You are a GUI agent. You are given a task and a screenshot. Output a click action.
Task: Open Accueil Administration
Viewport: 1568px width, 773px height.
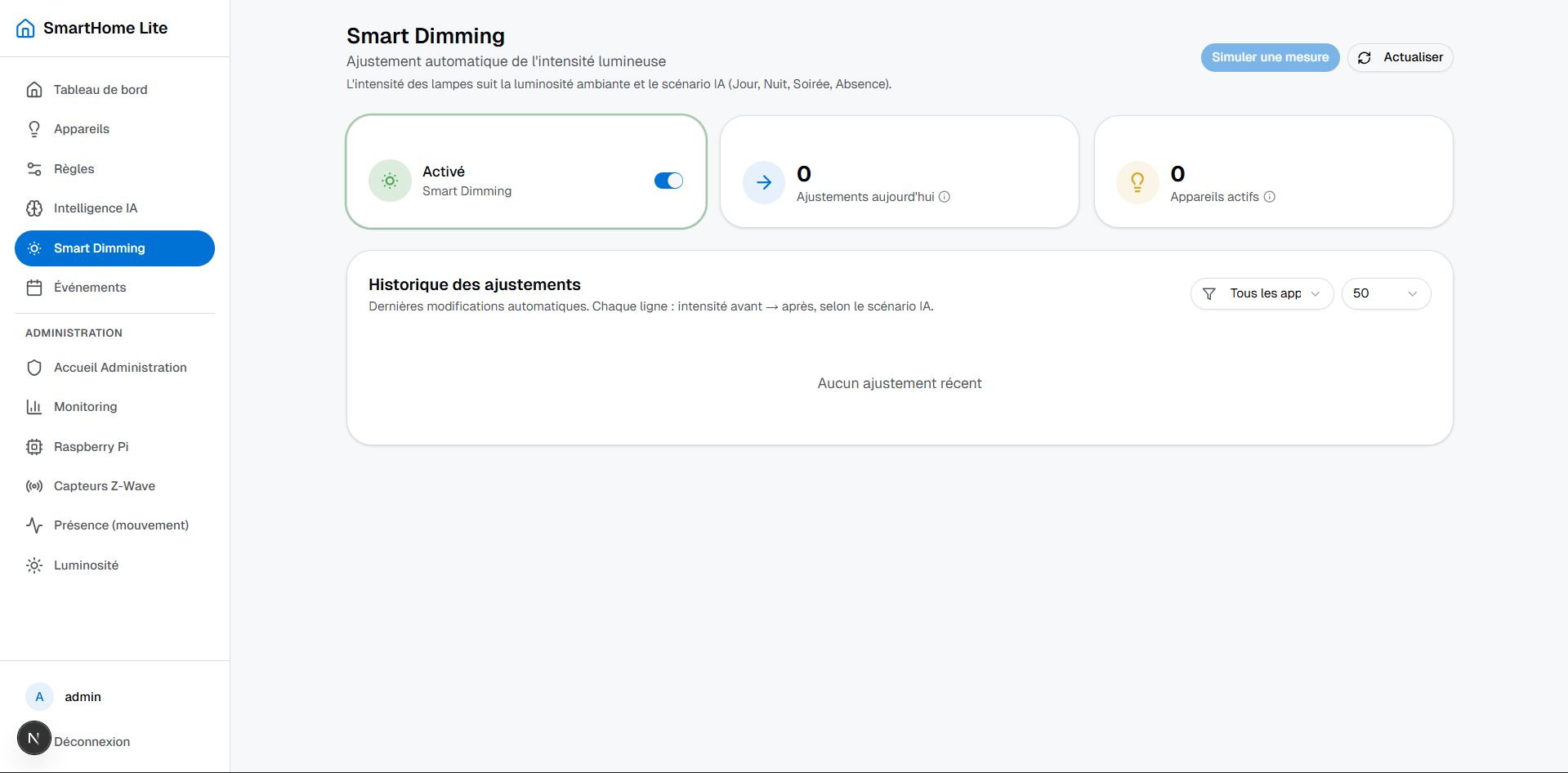[x=120, y=368]
